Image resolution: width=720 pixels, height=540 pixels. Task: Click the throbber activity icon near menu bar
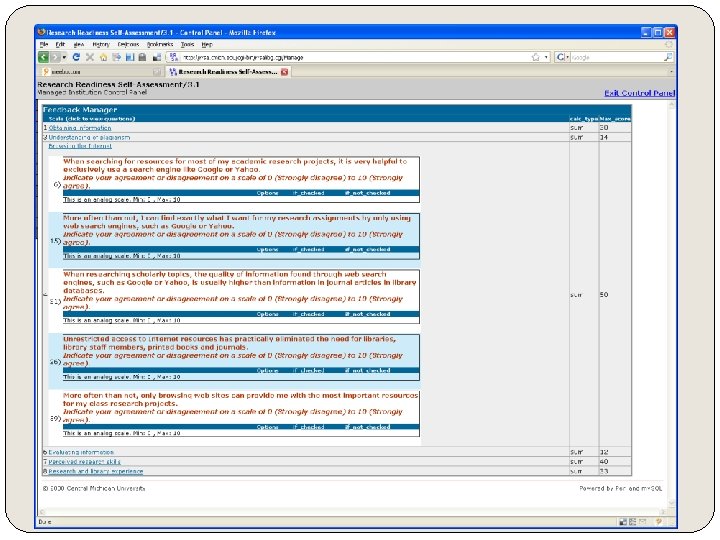pos(669,45)
